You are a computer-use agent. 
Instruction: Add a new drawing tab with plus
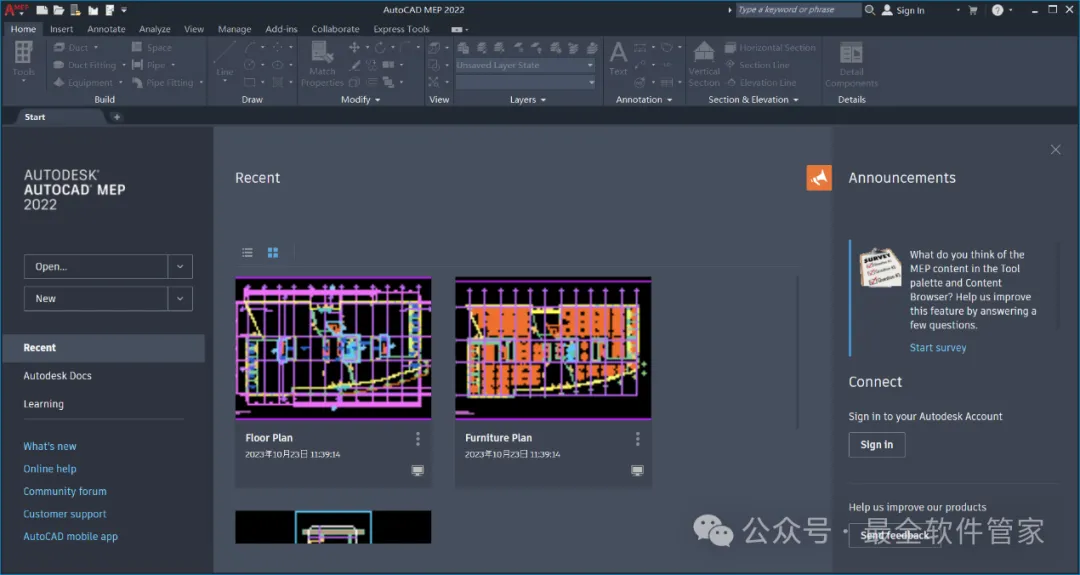[x=116, y=117]
